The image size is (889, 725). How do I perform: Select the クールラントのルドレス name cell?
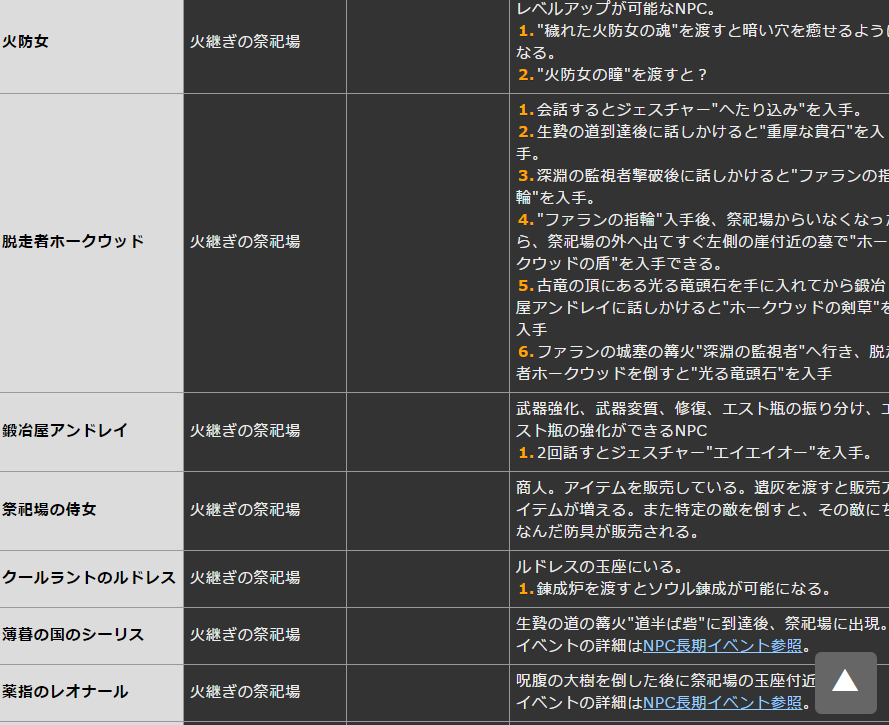[91, 579]
